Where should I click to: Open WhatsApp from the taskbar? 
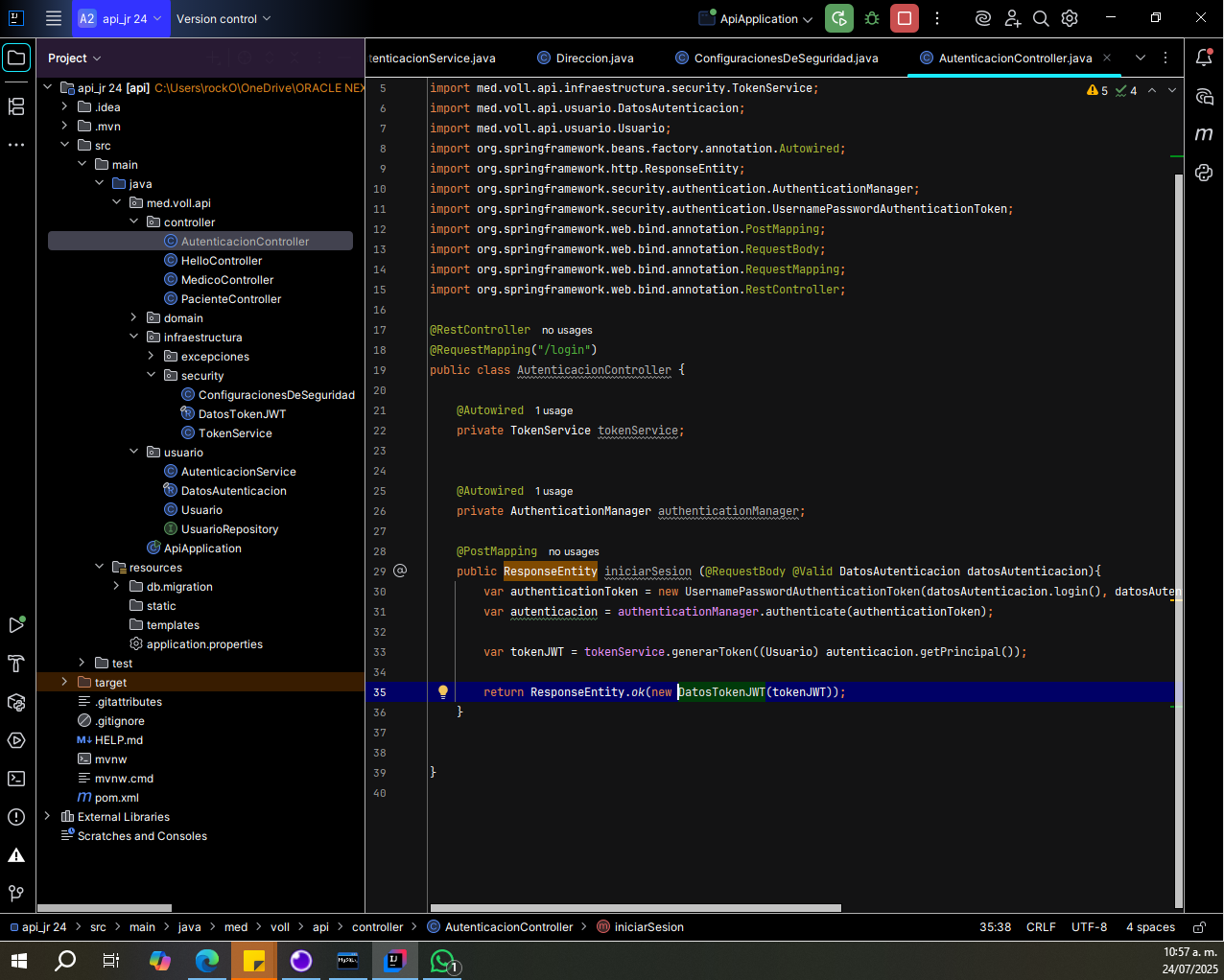(x=443, y=960)
